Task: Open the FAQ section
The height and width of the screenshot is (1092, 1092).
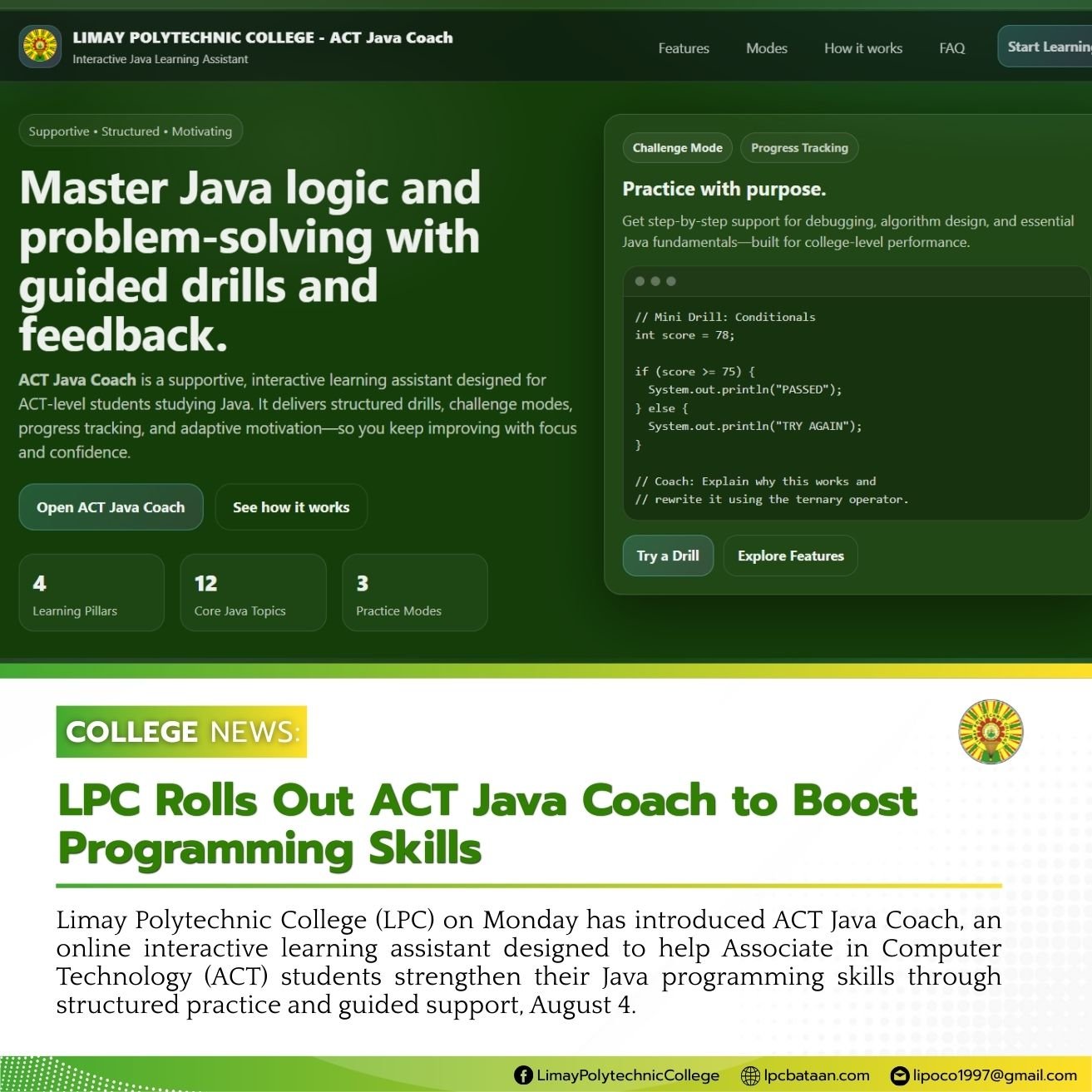Action: [951, 48]
